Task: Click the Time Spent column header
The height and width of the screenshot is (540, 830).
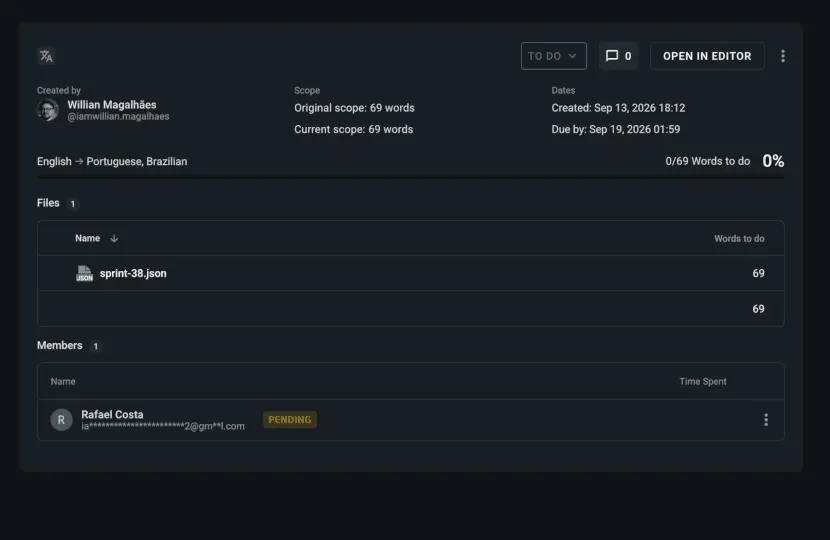Action: [702, 382]
